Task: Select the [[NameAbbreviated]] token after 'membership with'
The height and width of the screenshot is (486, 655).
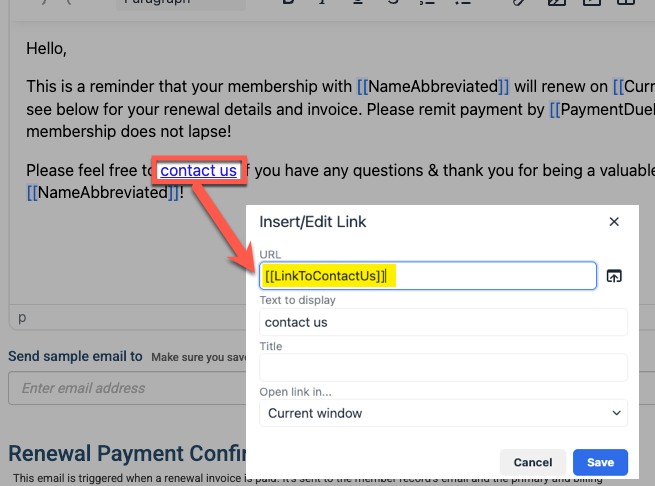Action: (433, 87)
